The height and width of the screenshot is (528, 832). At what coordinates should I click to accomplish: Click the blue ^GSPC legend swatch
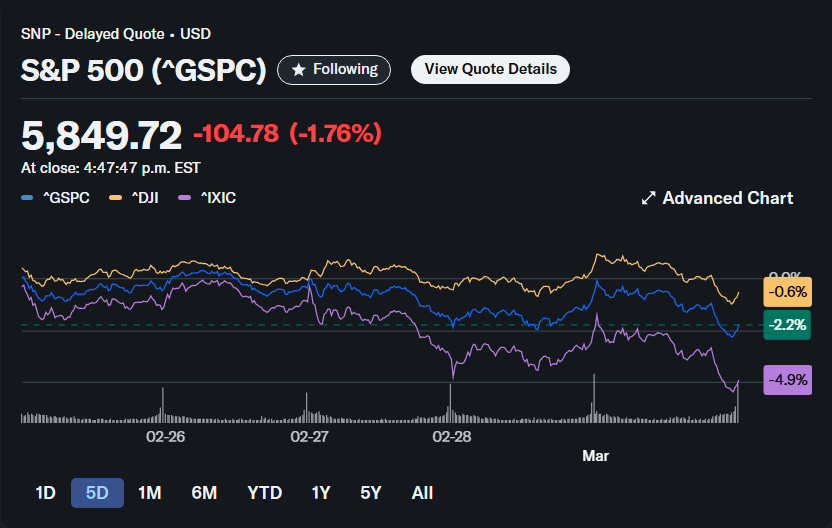coord(27,198)
